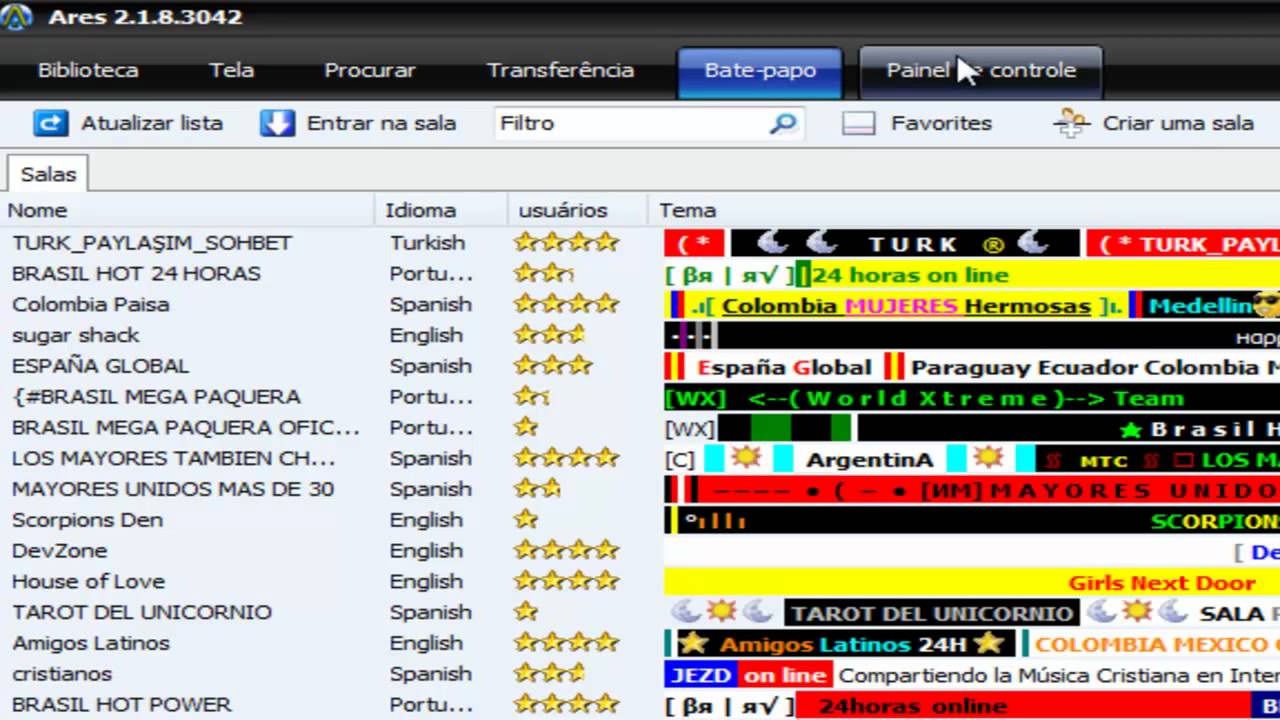
Task: Click the Atualizar lista button label
Action: pos(152,123)
